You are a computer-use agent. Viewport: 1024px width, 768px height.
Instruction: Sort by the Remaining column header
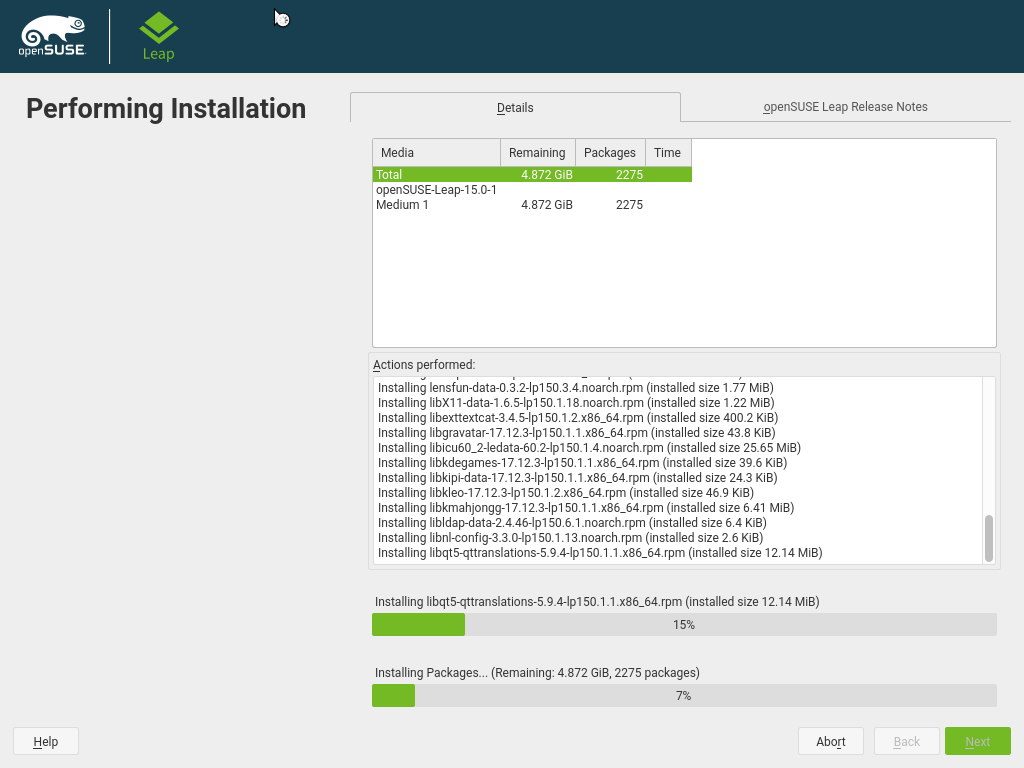[537, 153]
